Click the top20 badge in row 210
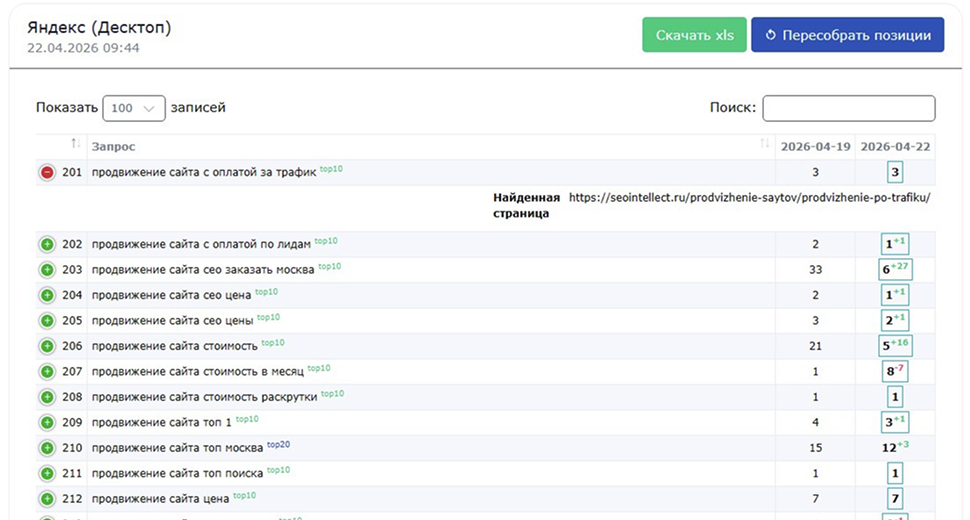 coord(278,445)
